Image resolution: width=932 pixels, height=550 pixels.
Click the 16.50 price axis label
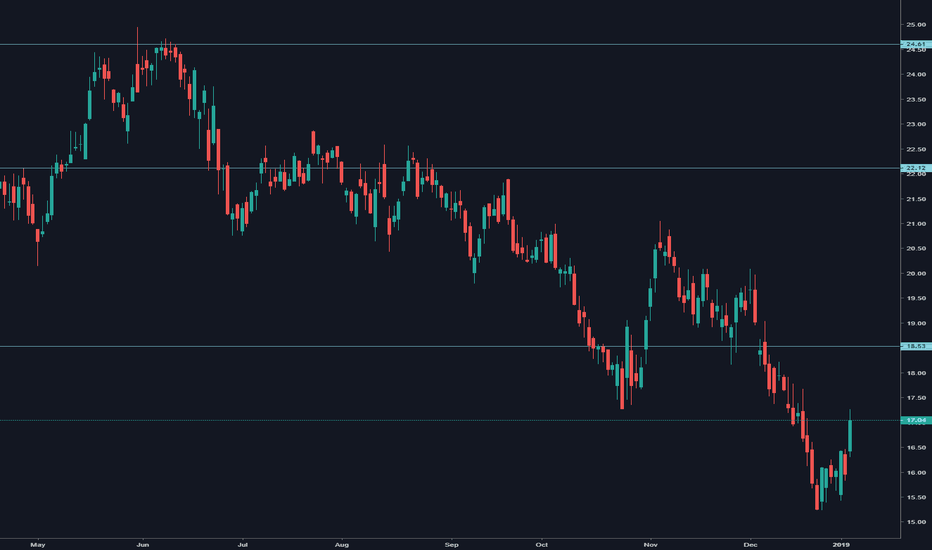916,448
